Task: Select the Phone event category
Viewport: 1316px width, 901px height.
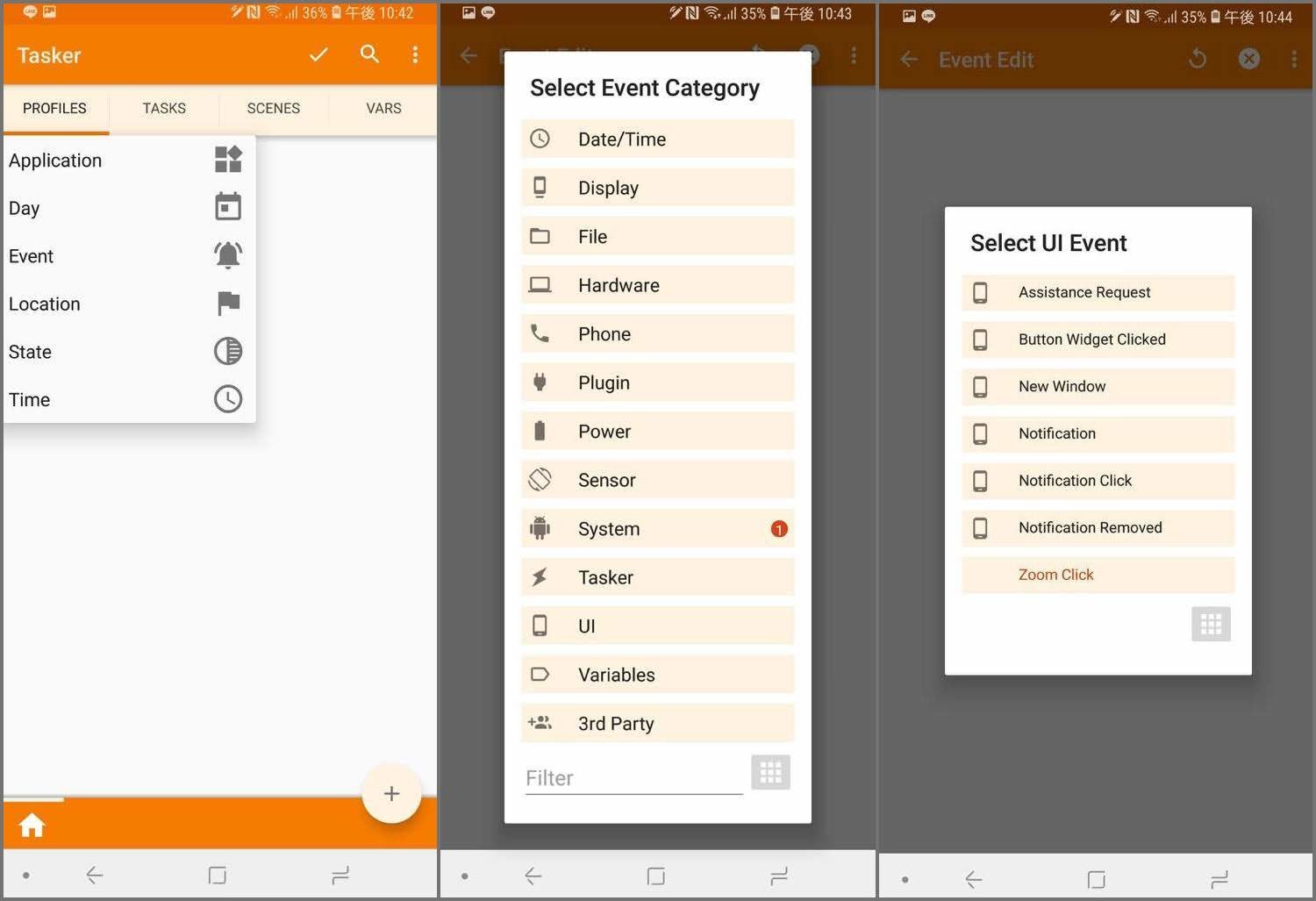Action: (657, 333)
